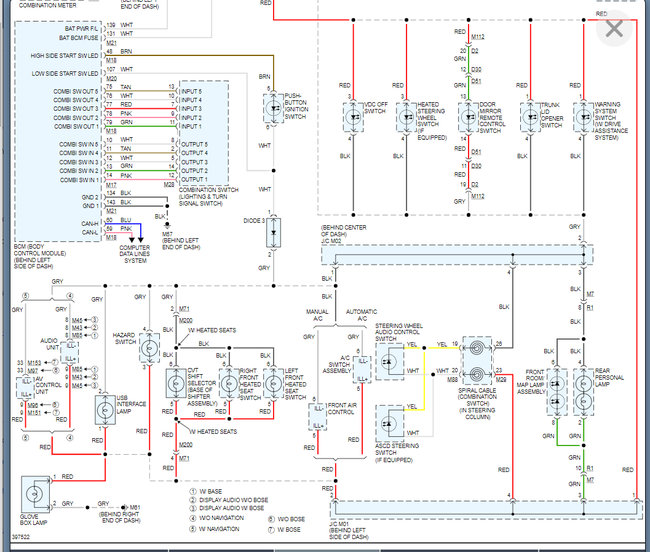Click the BCM body control module block
The width and height of the screenshot is (650, 552).
pos(58,132)
